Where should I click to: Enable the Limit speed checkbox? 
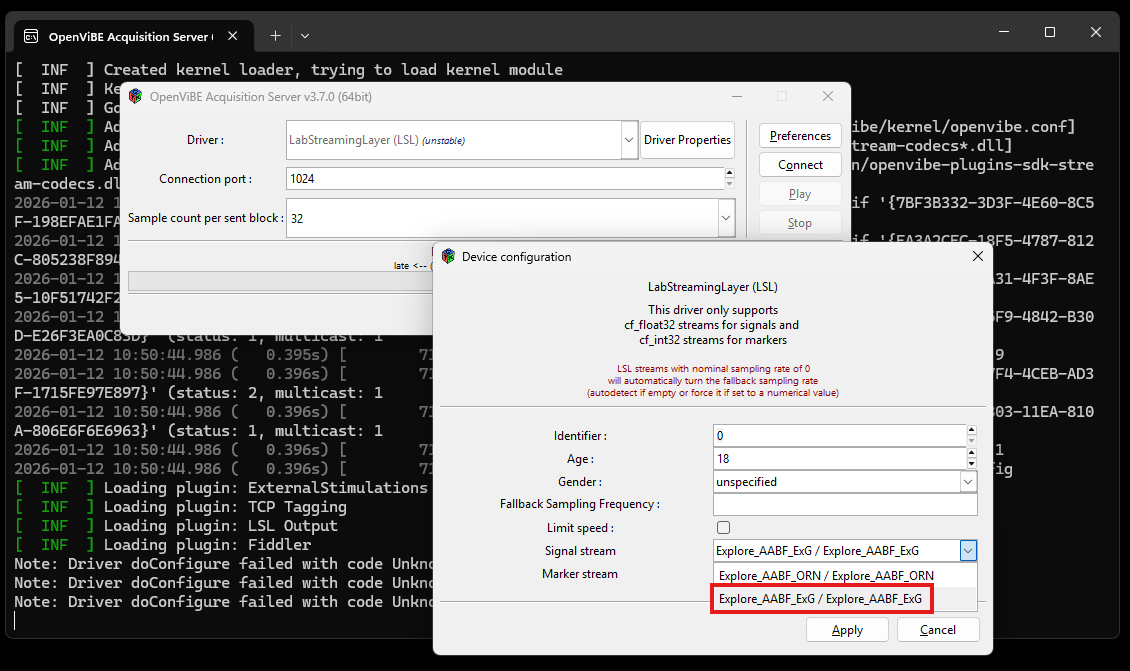tap(724, 528)
